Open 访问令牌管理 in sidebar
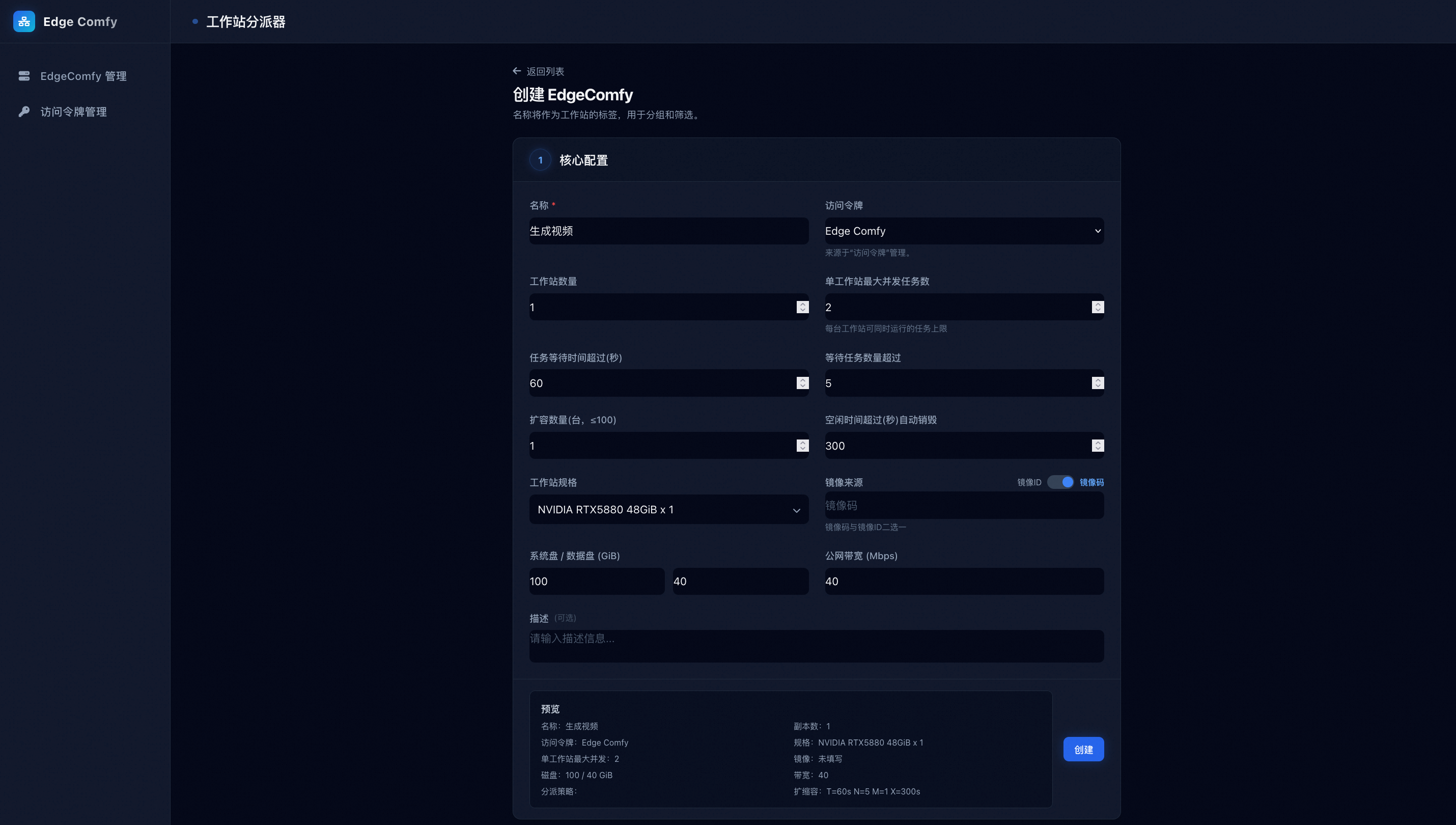 (74, 112)
